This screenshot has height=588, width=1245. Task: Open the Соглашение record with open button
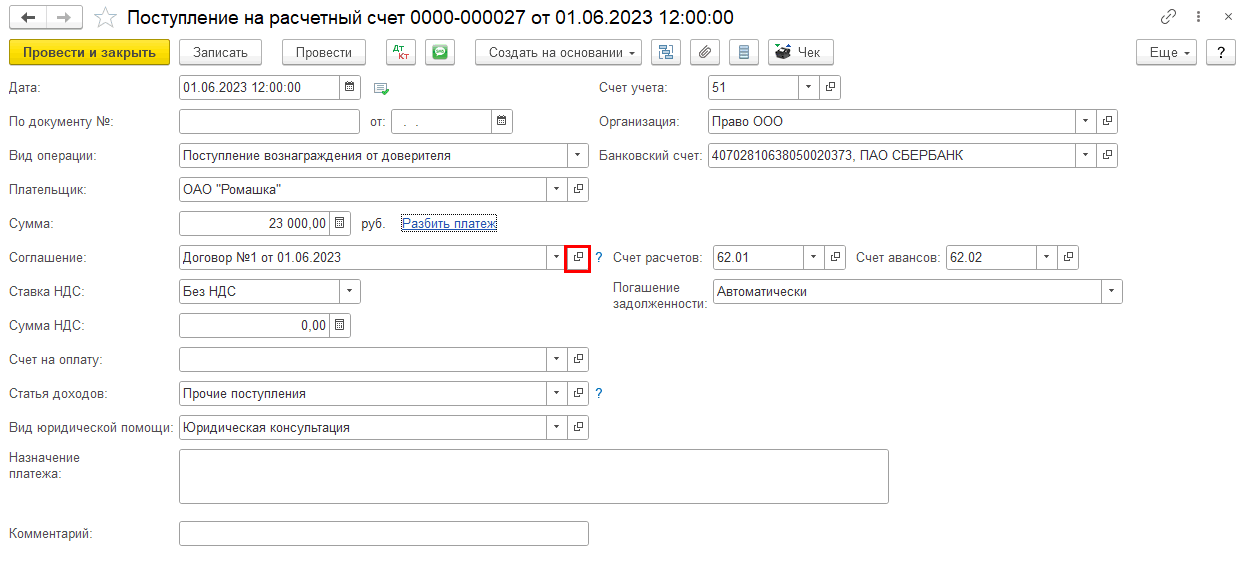[x=578, y=257]
